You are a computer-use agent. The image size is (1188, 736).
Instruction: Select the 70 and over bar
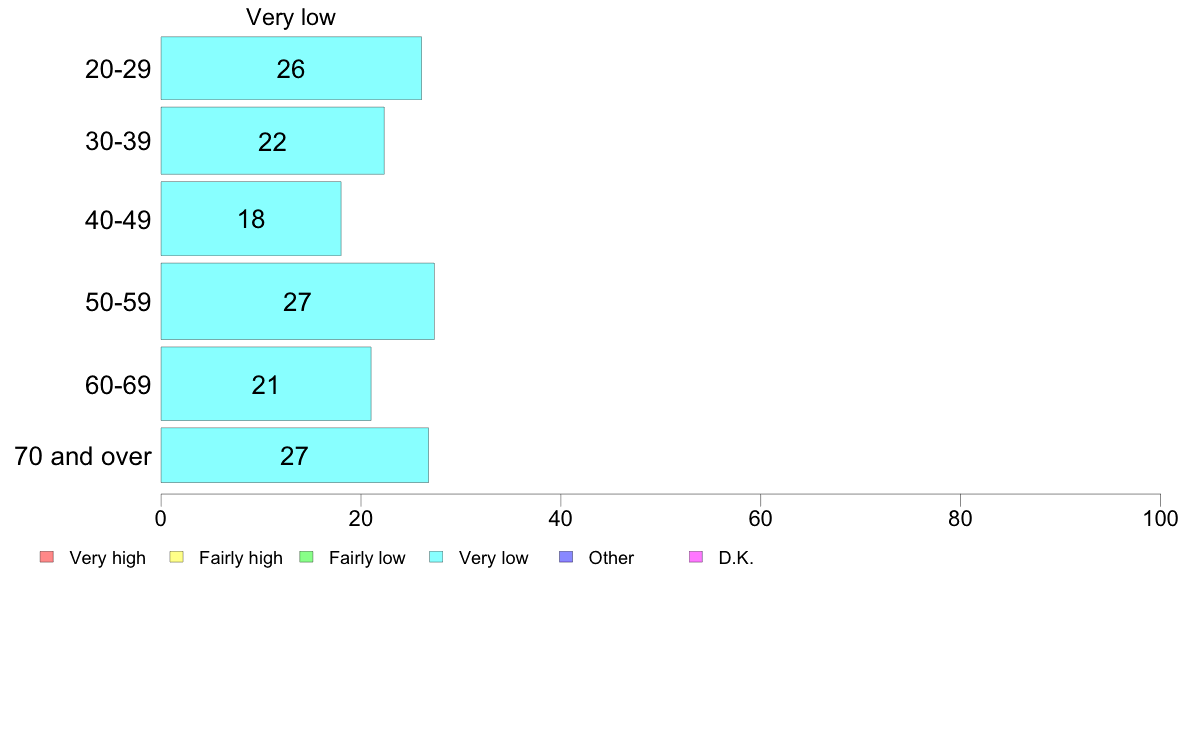[295, 455]
